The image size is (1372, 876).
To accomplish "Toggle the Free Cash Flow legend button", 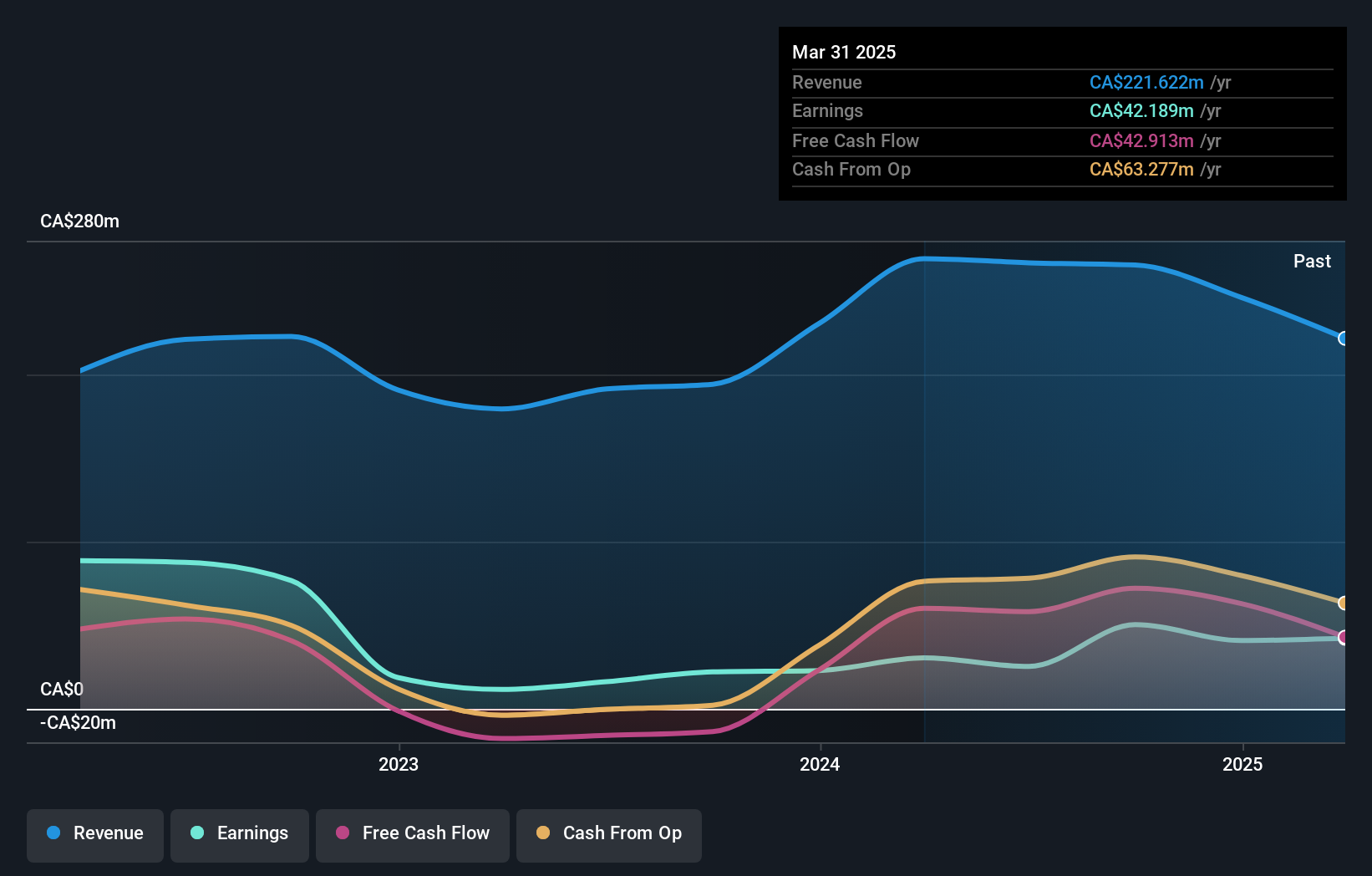I will coord(413,835).
